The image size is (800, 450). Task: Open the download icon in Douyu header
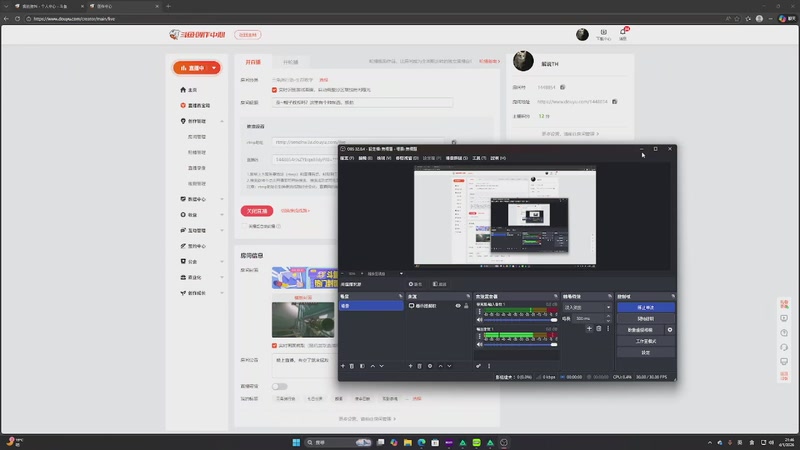pyautogui.click(x=604, y=34)
